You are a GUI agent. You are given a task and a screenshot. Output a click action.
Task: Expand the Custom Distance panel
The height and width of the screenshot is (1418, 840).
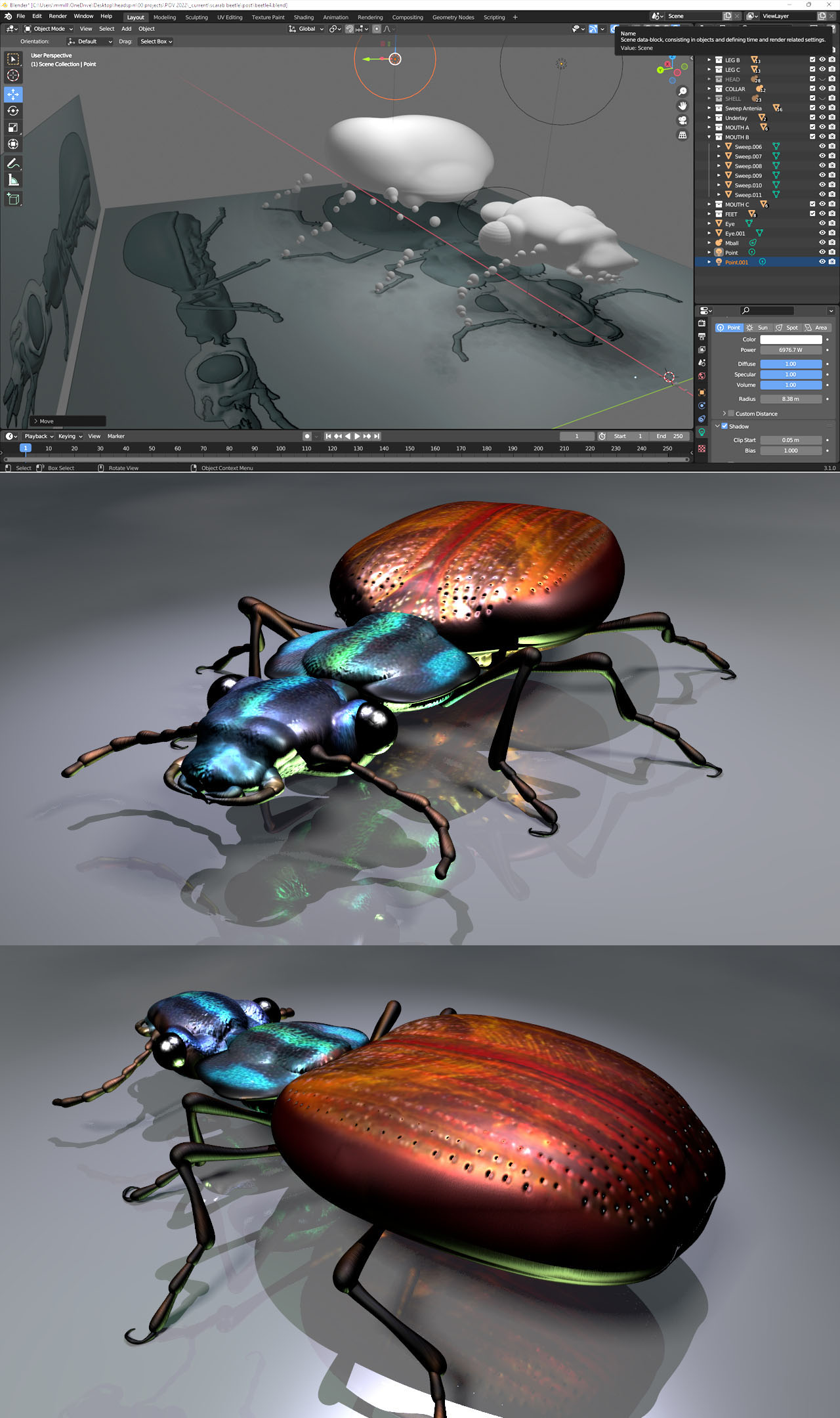click(x=724, y=414)
